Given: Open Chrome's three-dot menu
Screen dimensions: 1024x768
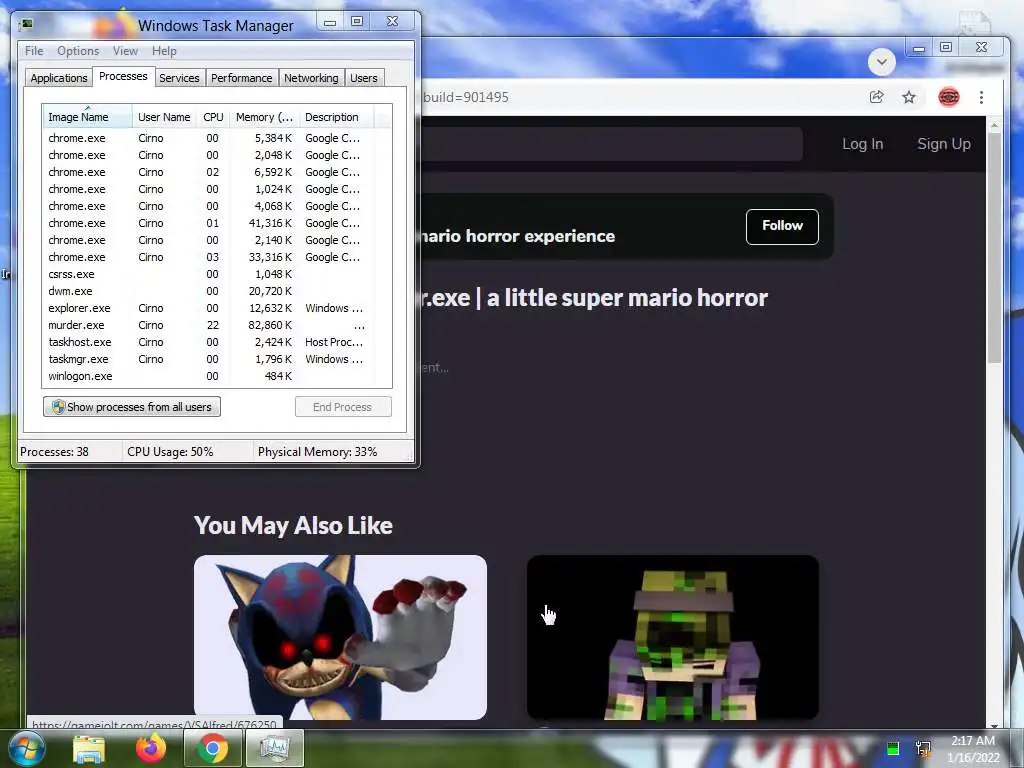Looking at the screenshot, I should [x=981, y=97].
